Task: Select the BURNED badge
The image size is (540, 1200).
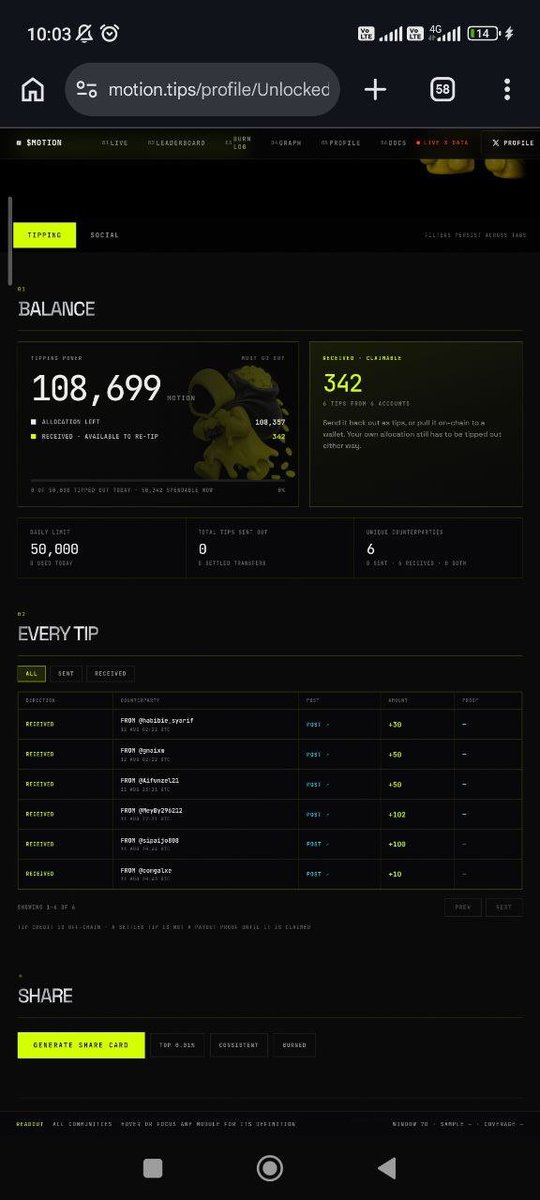Action: point(294,1045)
